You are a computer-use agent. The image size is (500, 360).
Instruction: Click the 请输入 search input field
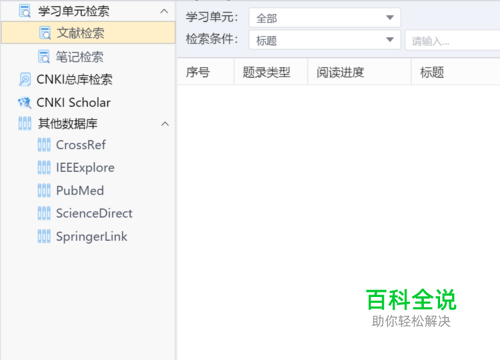(x=453, y=41)
